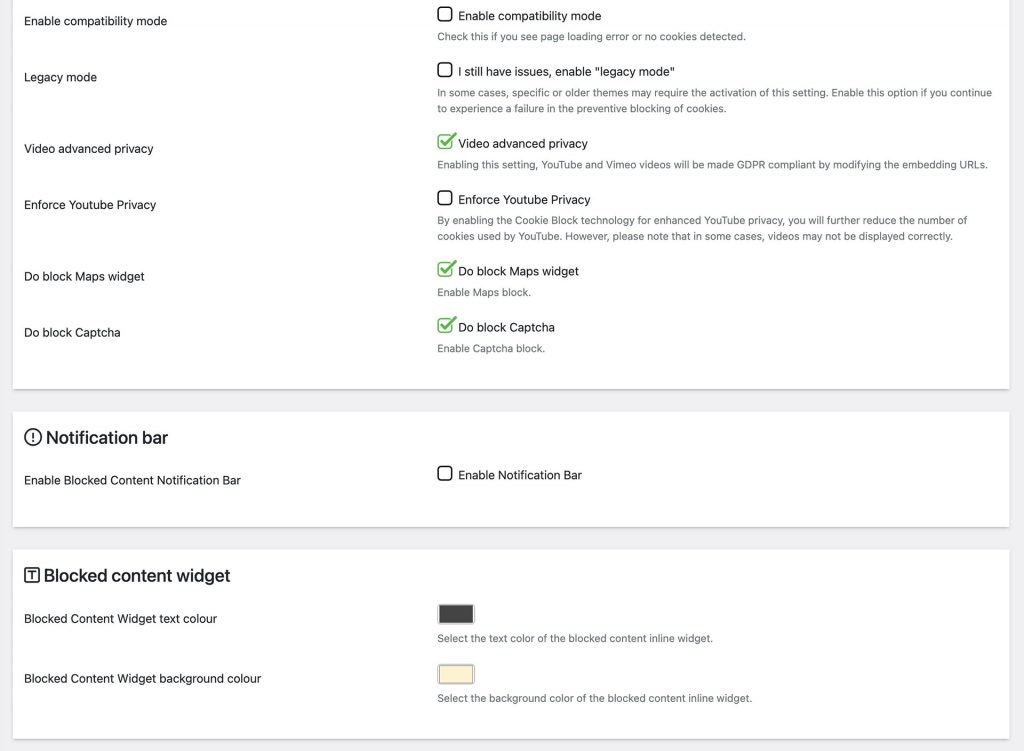This screenshot has height=751, width=1024.
Task: Click the Blocked content widget heading
Action: pos(136,575)
